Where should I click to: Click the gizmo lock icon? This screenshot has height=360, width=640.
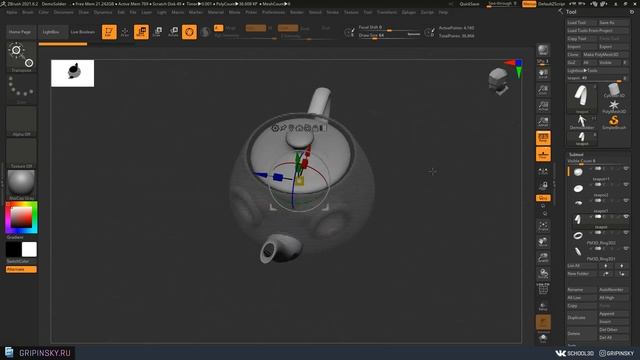315,128
